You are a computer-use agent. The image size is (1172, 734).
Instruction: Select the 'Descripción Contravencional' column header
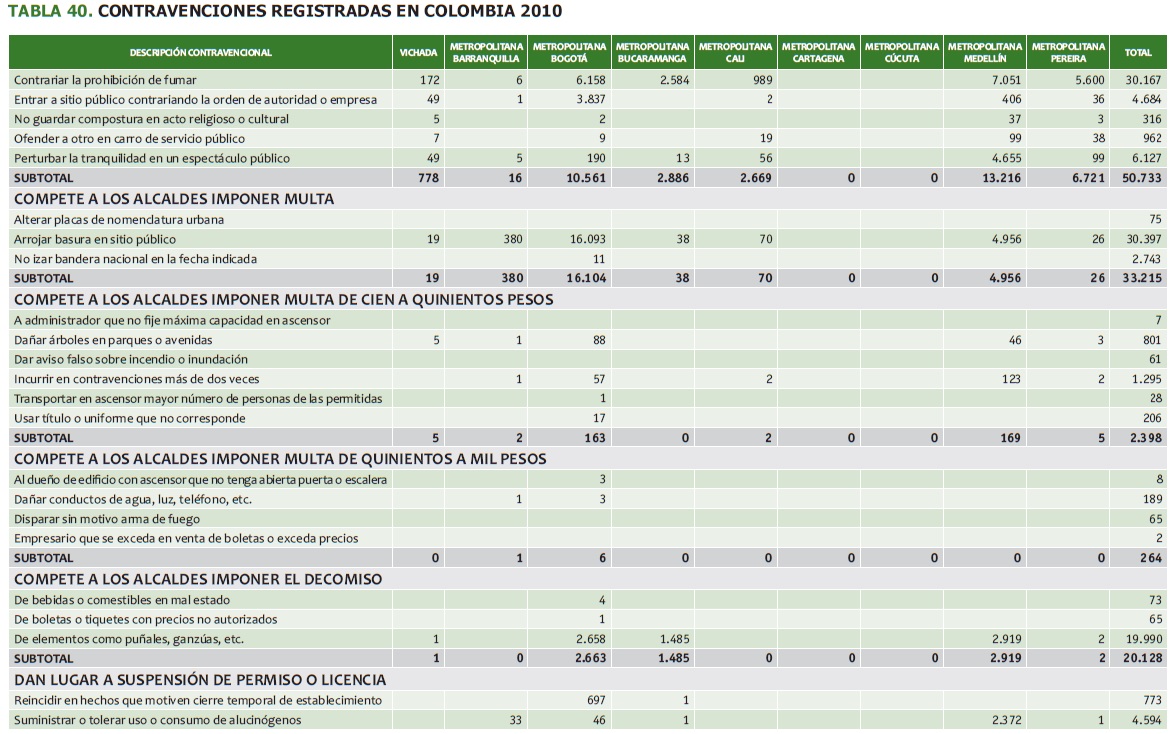coord(200,52)
